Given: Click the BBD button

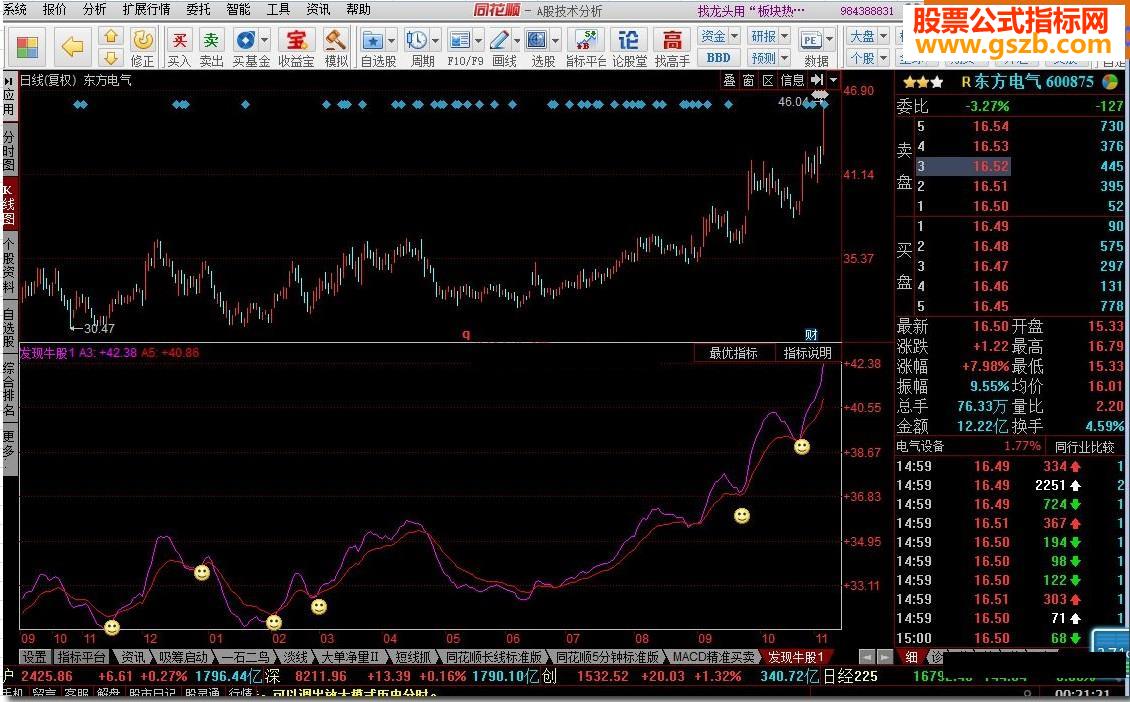Looking at the screenshot, I should pyautogui.click(x=718, y=57).
